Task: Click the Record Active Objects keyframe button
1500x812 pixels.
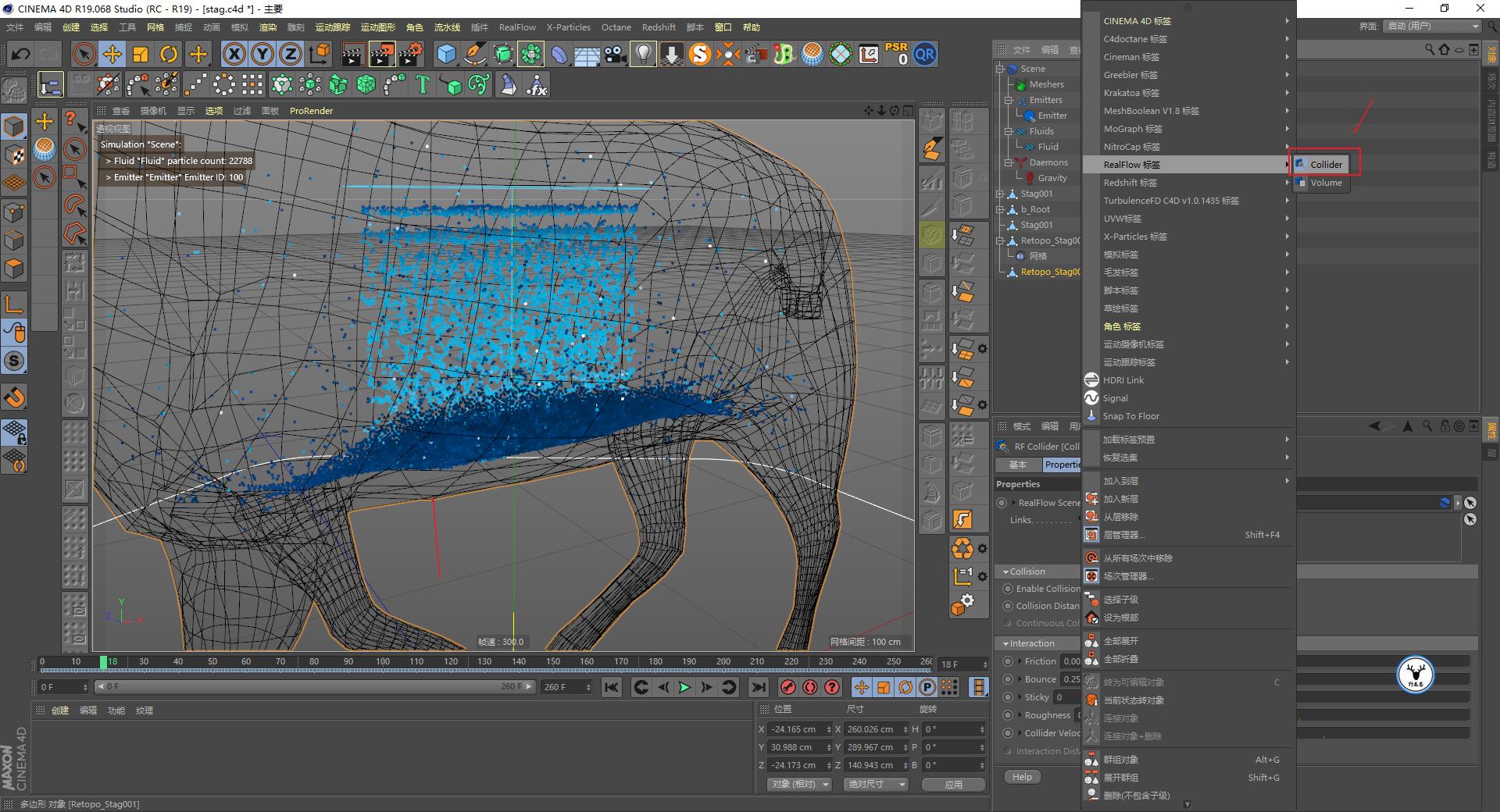Action: click(x=788, y=687)
